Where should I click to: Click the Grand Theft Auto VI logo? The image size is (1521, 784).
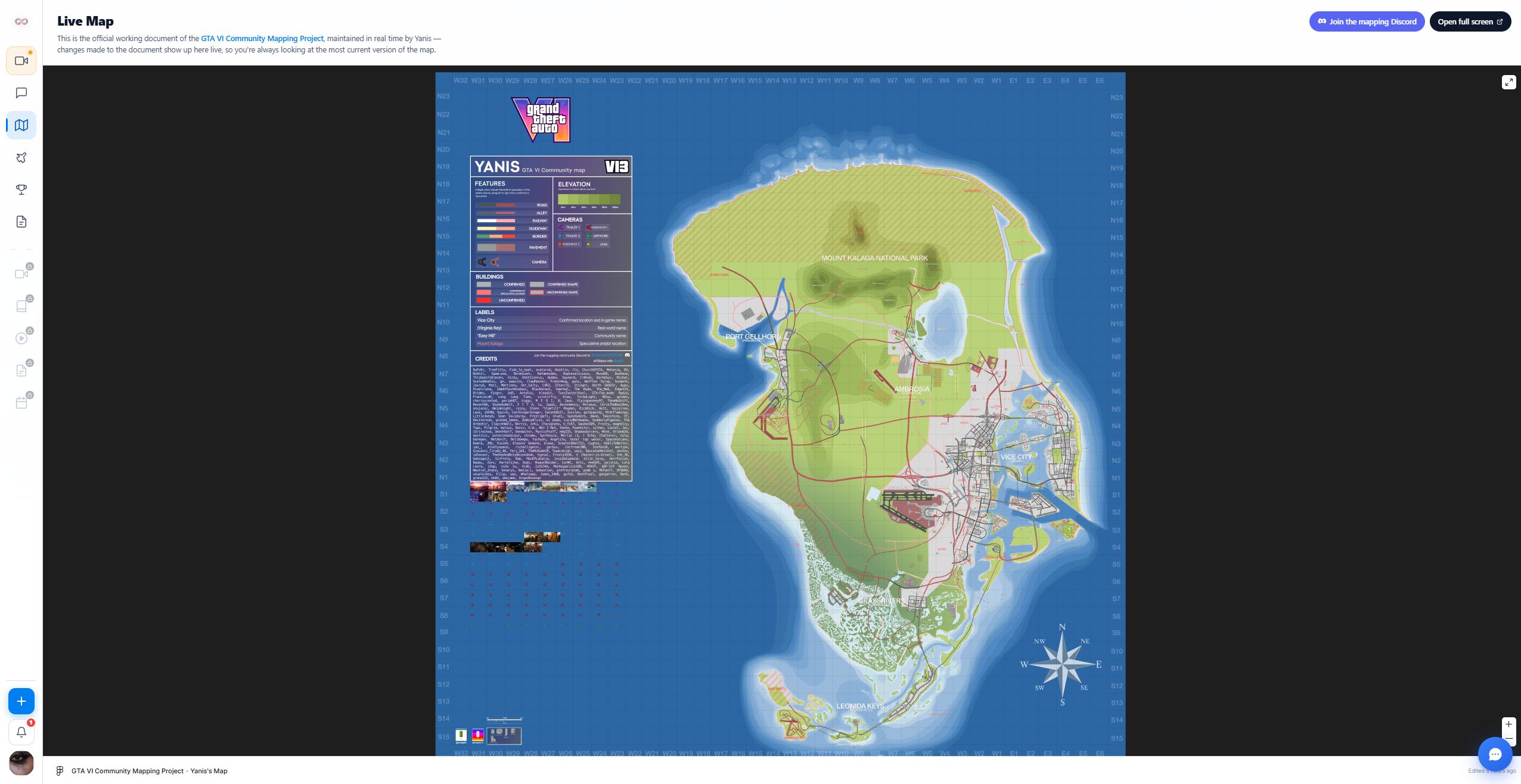click(541, 120)
